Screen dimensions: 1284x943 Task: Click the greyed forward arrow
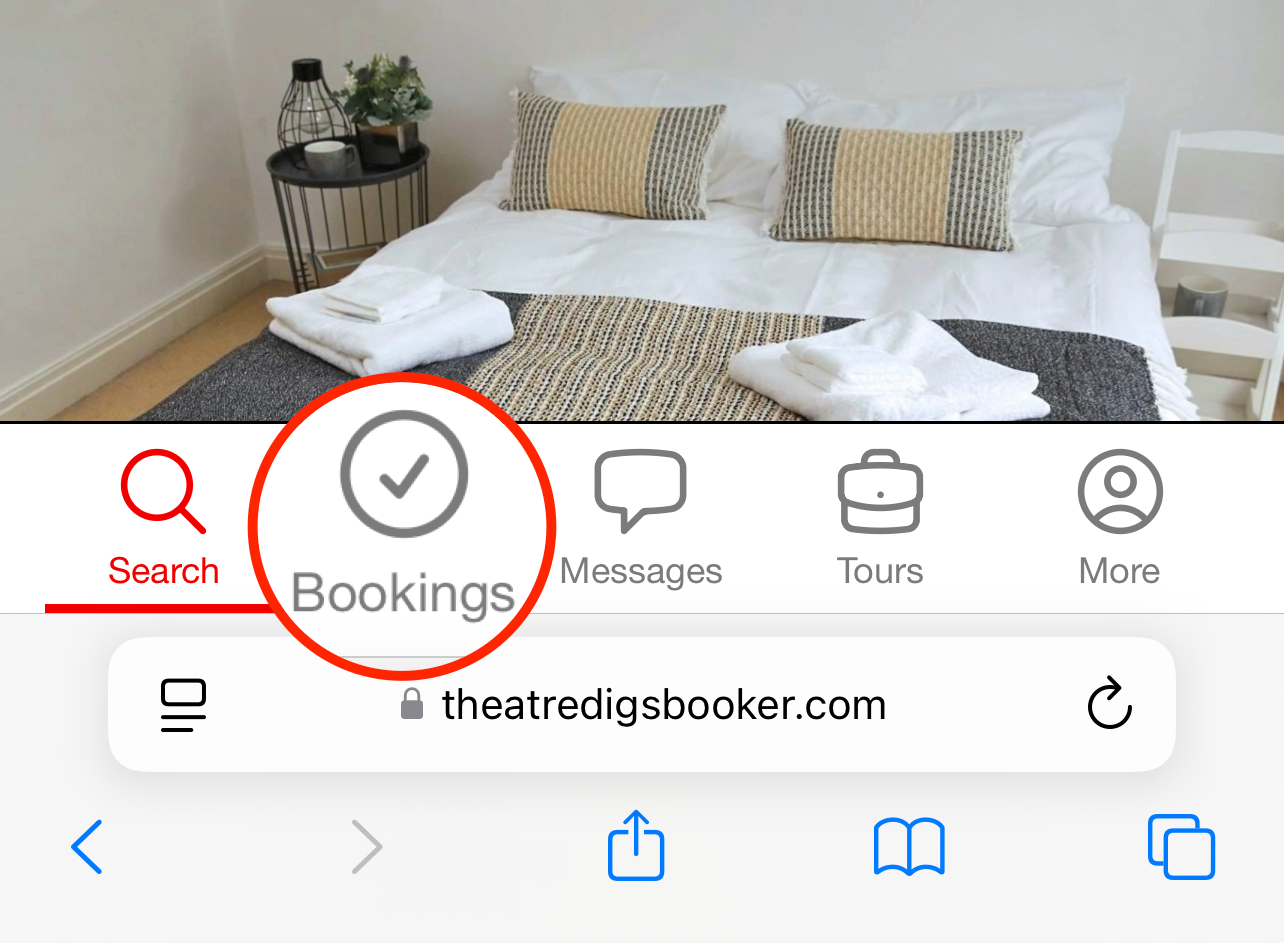[x=367, y=847]
